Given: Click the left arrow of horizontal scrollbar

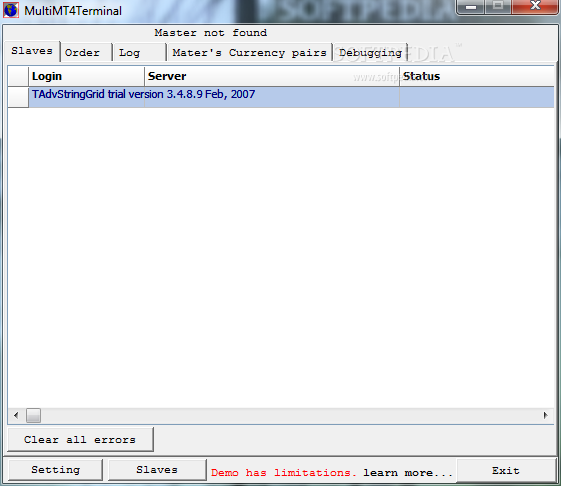Looking at the screenshot, I should click(16, 415).
